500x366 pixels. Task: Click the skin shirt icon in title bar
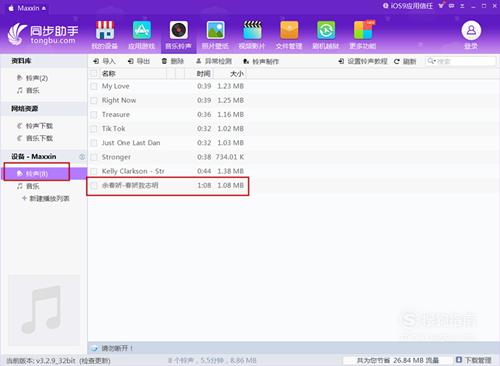coord(441,5)
